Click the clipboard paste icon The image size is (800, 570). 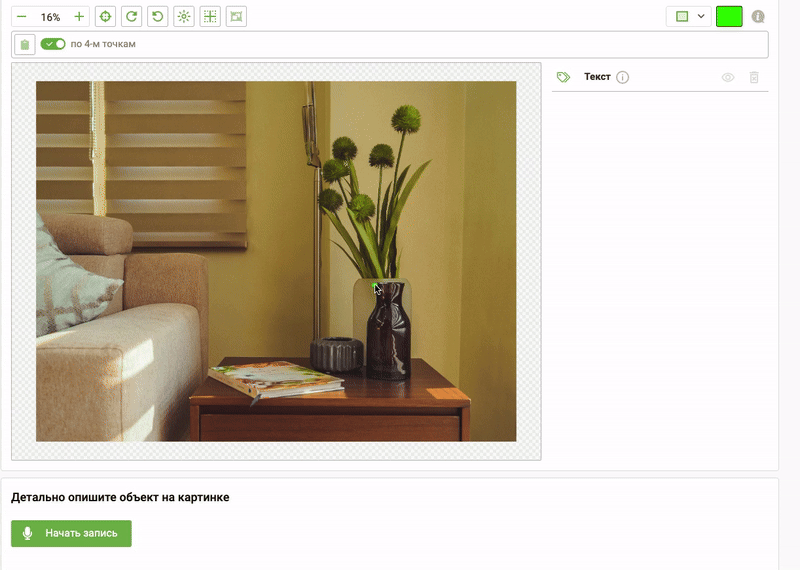pos(24,44)
